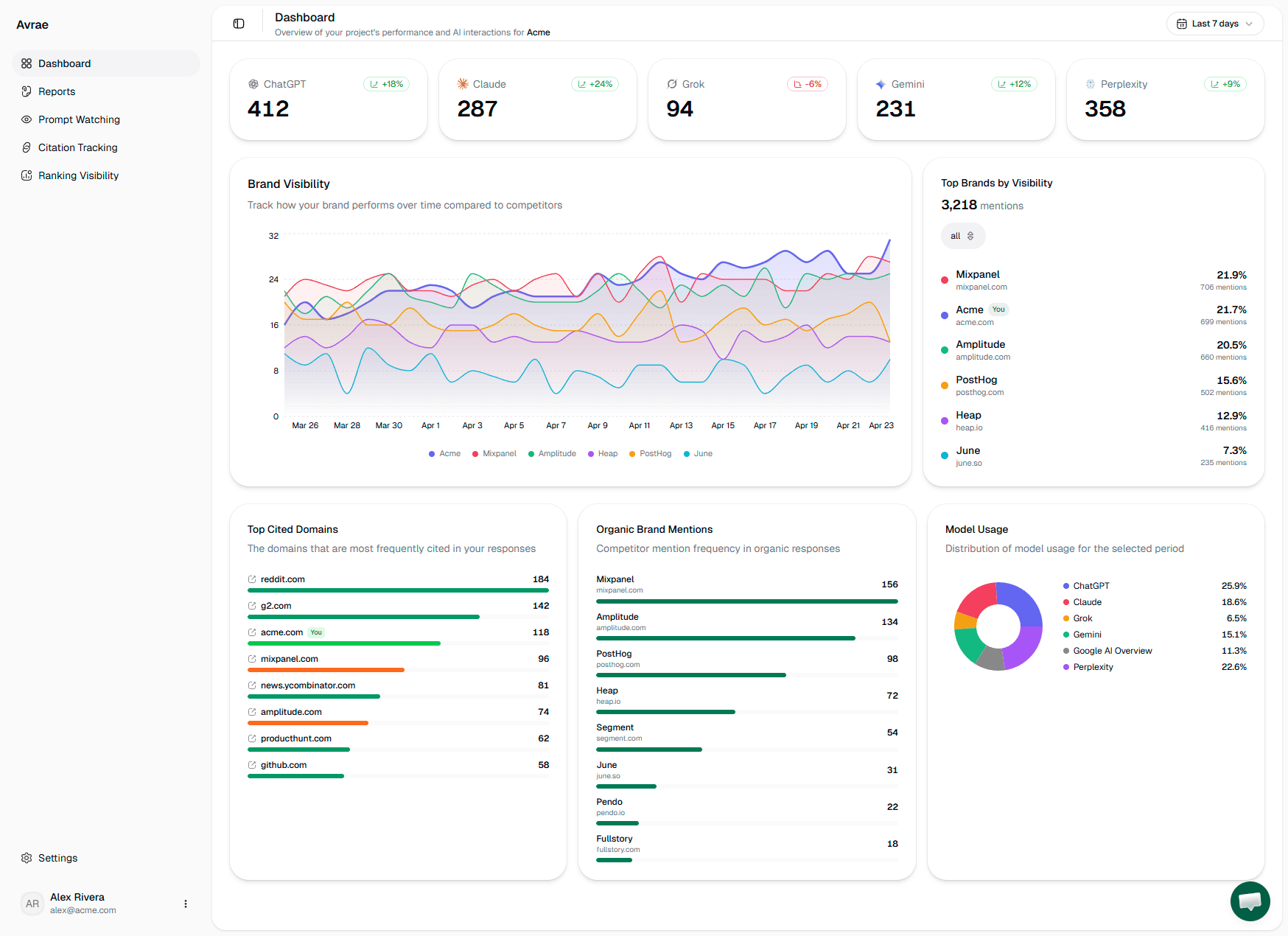Screen dimensions: 1288x936
Task: Click Fullstory entry in Organic Brand Mentions
Action: tap(747, 848)
